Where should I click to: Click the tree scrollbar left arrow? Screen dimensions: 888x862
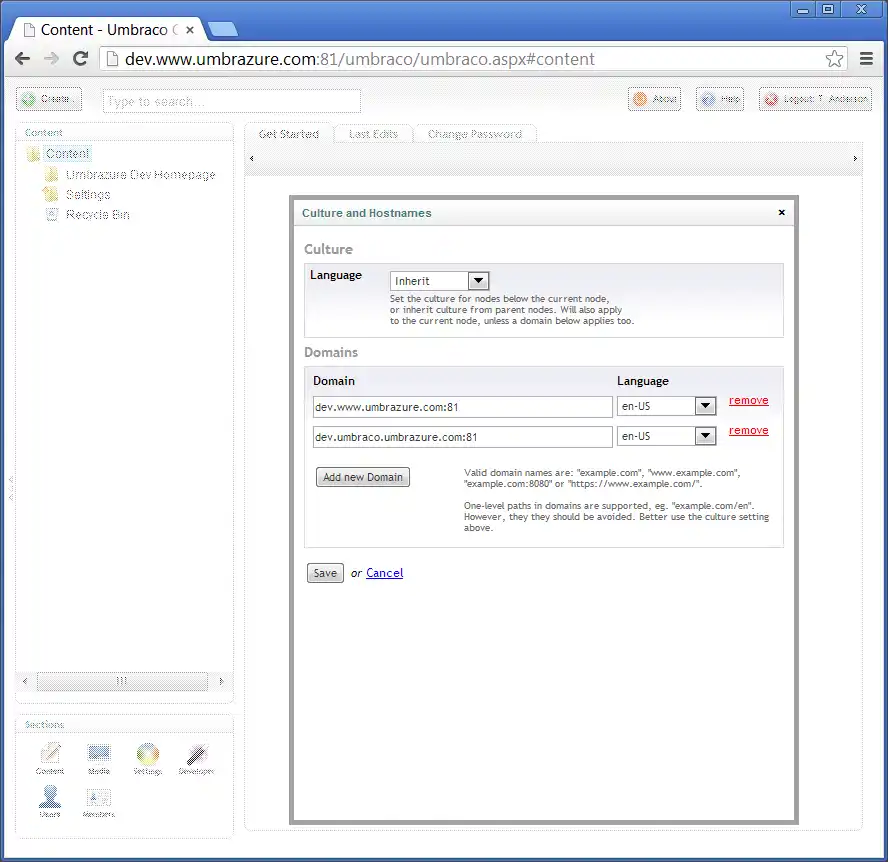(25, 681)
